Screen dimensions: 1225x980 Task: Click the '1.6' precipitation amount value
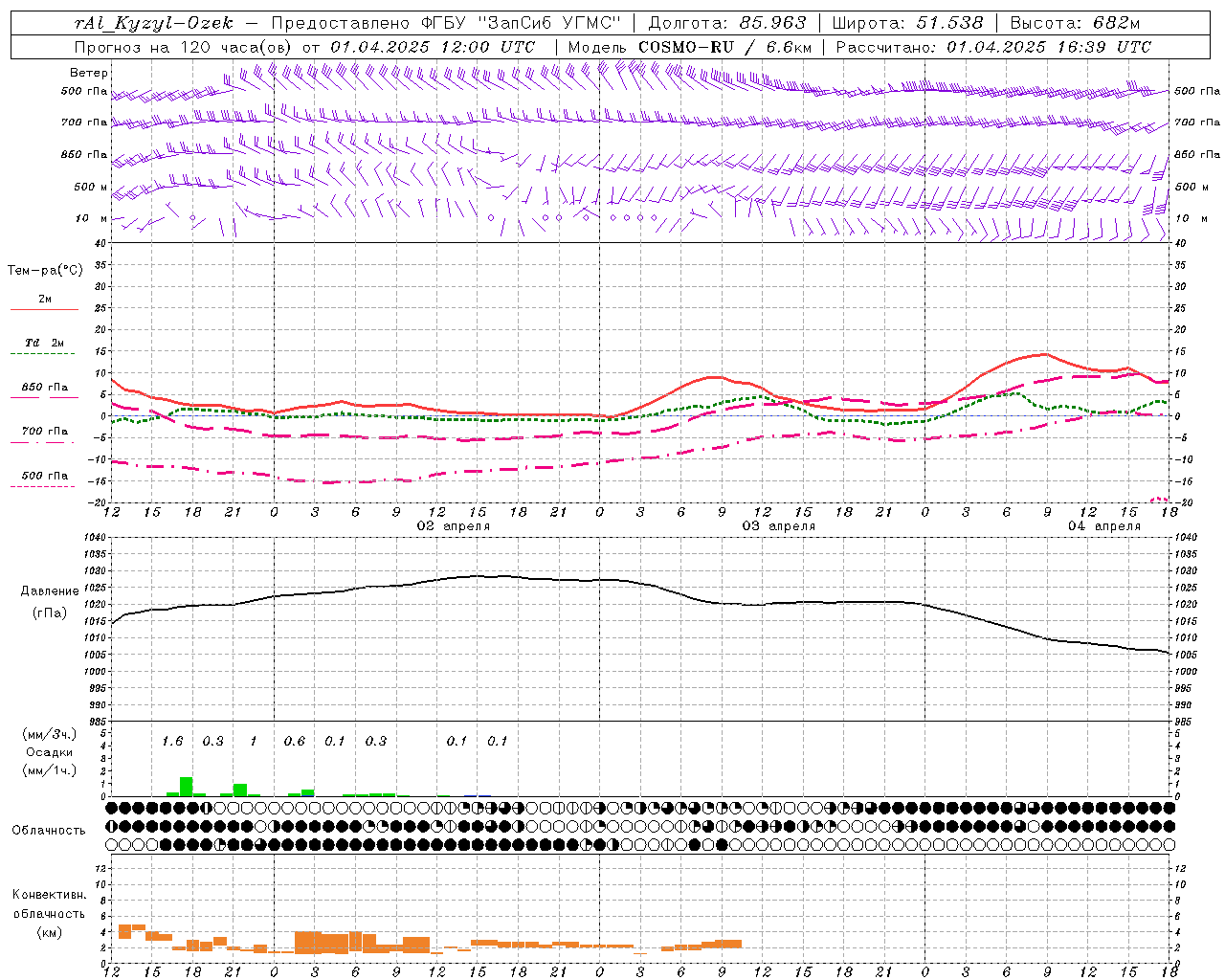pos(172,741)
